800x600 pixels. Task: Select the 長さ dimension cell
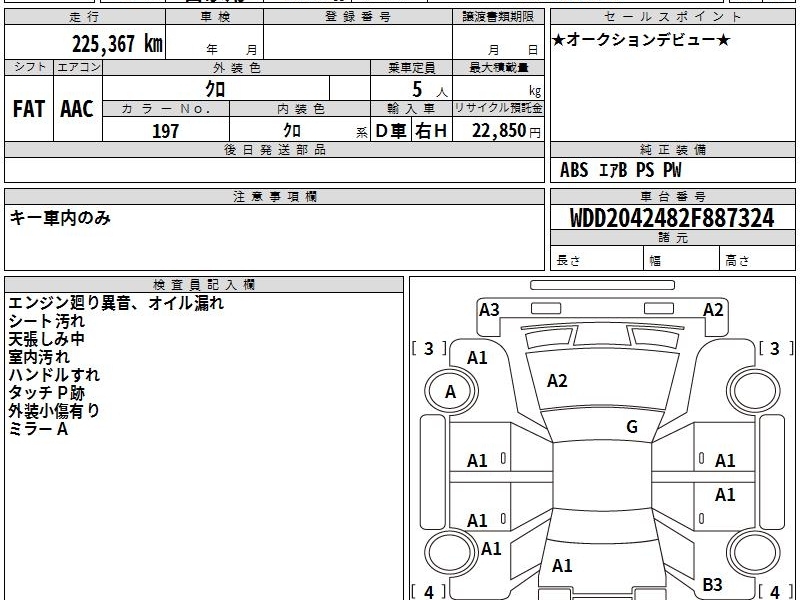597,259
